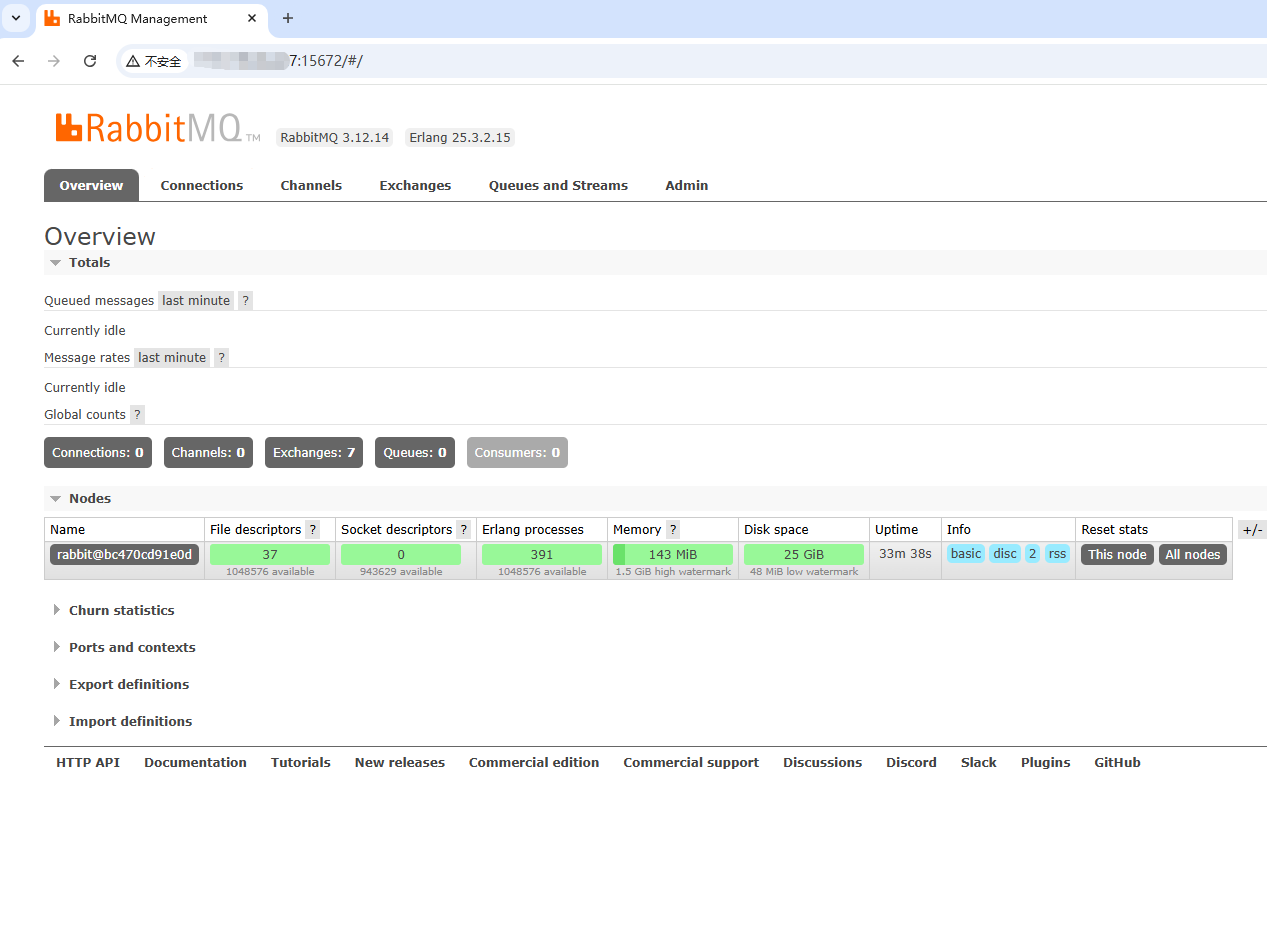The image size is (1267, 950).
Task: Click the browser back arrow
Action: tap(18, 61)
